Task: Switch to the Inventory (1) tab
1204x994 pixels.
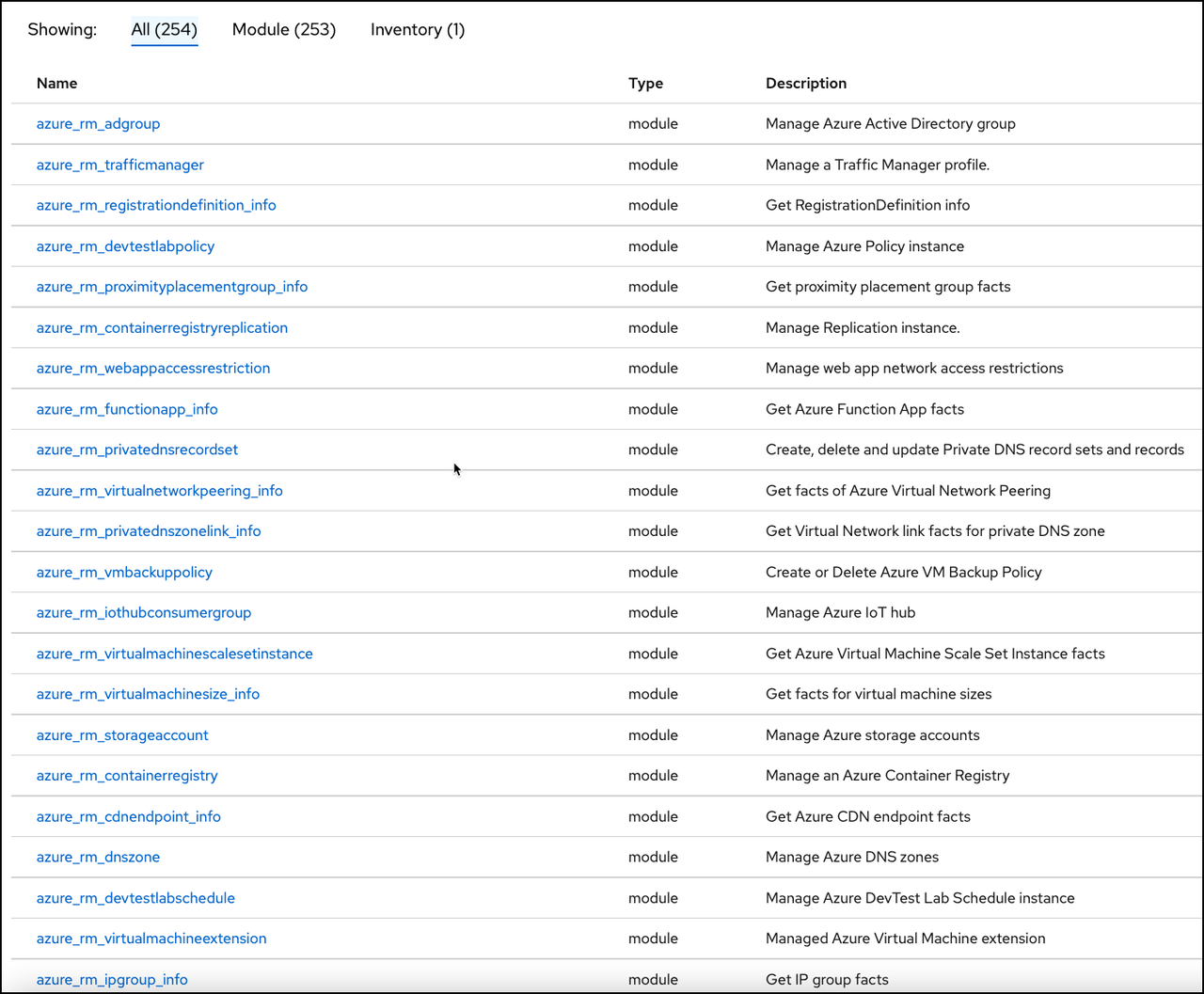Action: (418, 29)
